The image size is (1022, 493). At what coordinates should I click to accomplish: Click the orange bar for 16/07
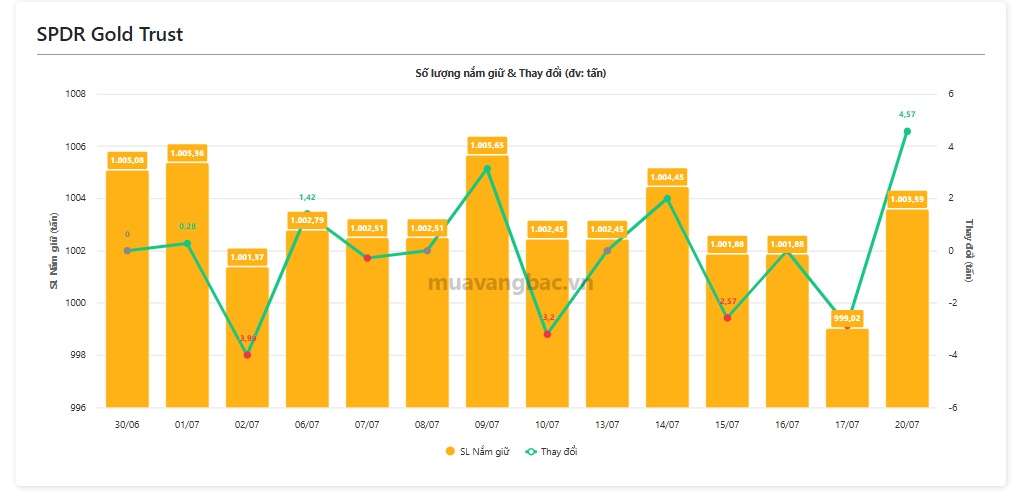point(787,331)
